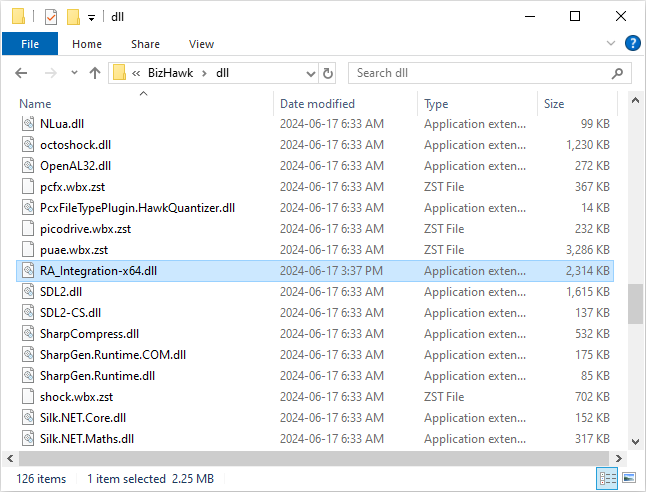Sort by the Date modified column
The image size is (646, 492).
(x=317, y=104)
